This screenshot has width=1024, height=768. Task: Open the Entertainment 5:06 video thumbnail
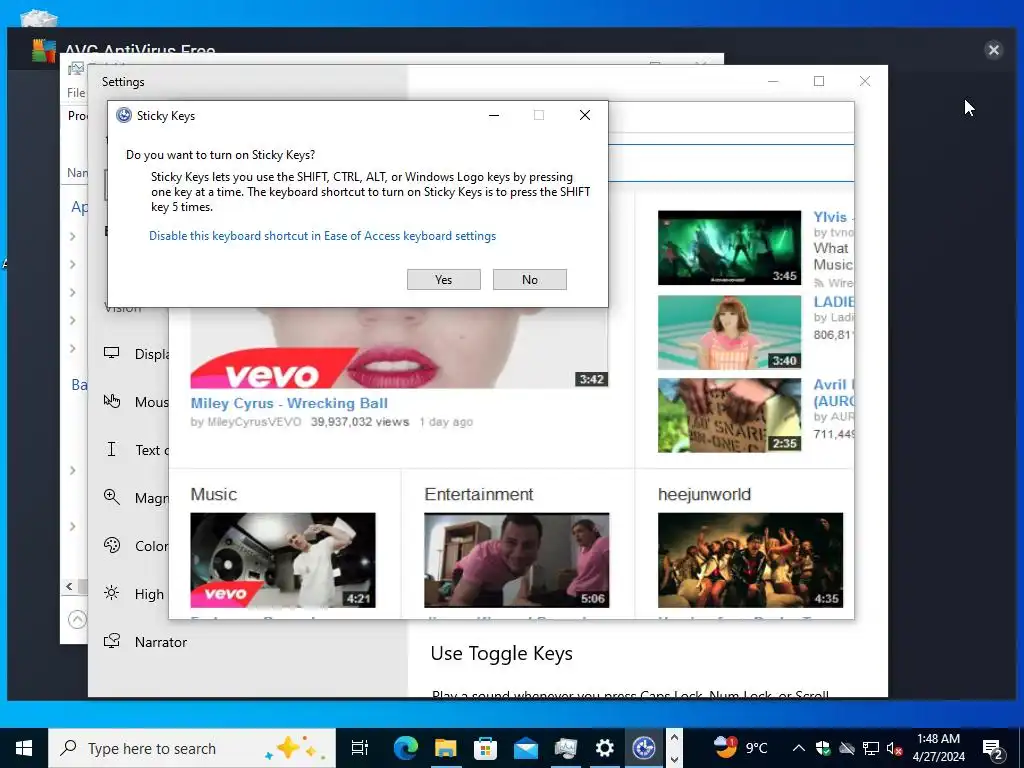tap(517, 560)
